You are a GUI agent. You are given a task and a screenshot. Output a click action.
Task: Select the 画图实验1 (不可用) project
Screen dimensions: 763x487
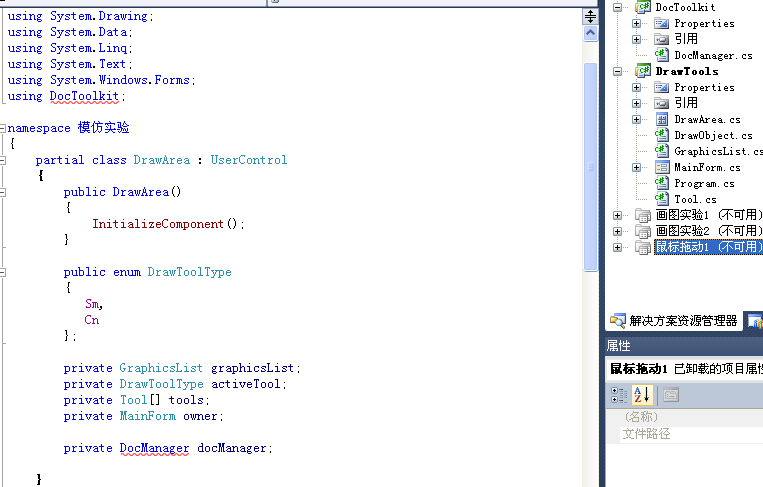click(x=709, y=215)
